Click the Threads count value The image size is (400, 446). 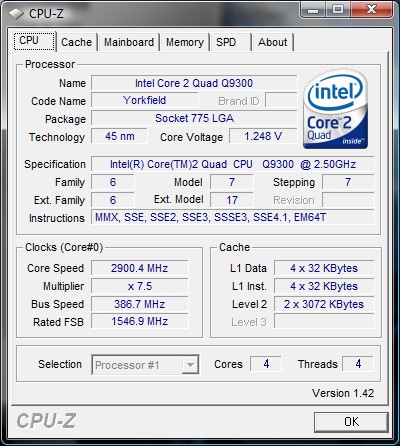click(358, 364)
